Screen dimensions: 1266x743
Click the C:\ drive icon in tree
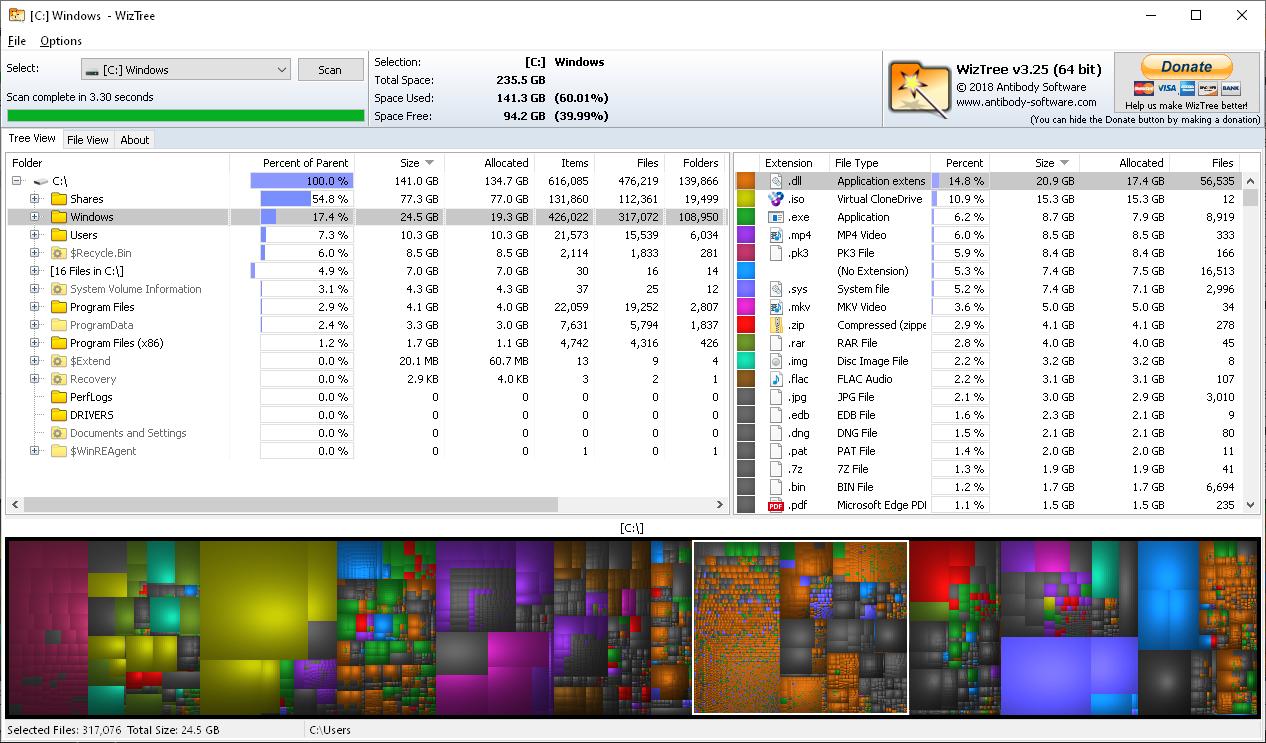[41, 181]
